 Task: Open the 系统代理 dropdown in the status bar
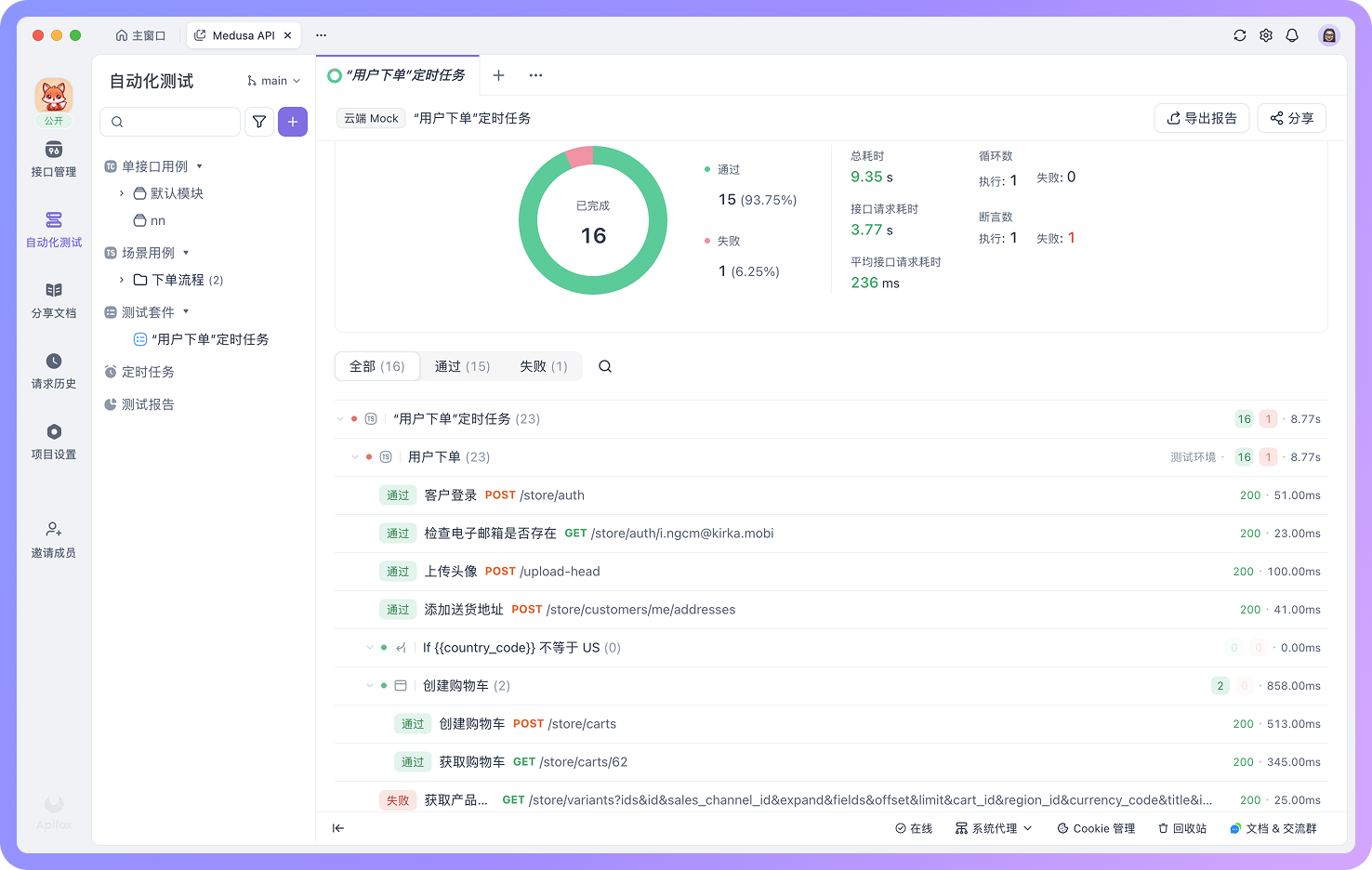tap(993, 828)
